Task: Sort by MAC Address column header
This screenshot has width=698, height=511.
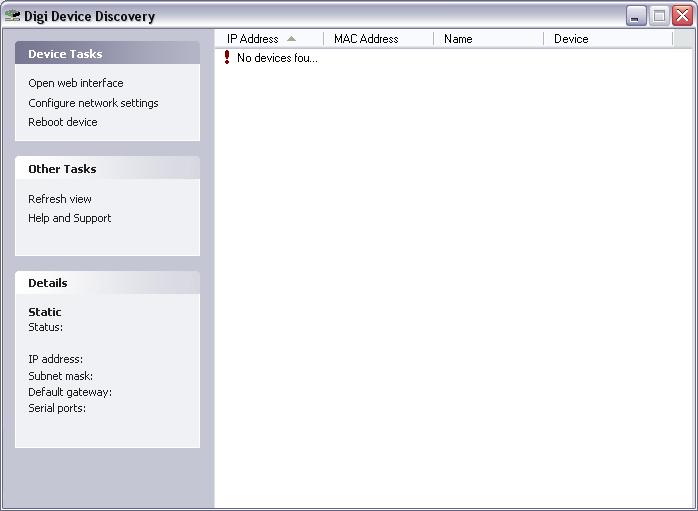Action: (366, 39)
